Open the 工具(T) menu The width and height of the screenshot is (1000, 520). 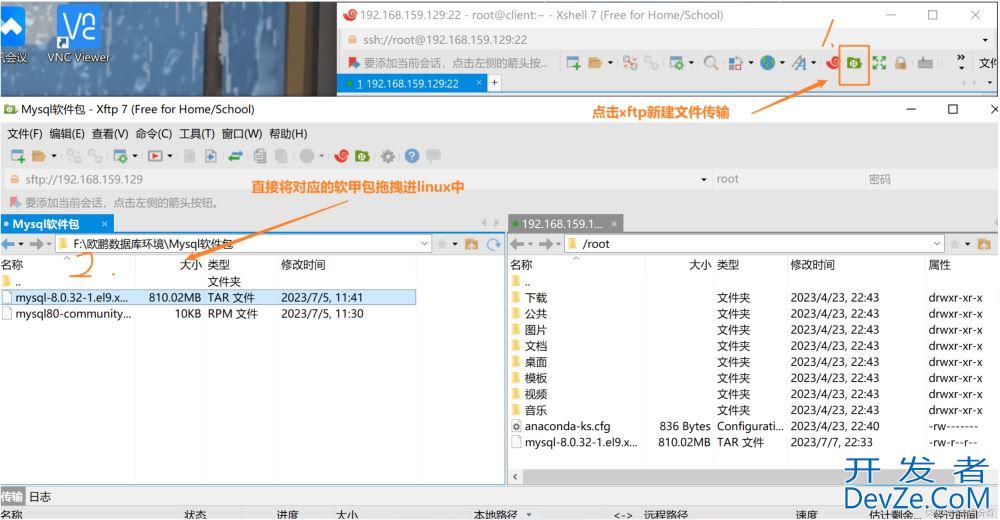(x=196, y=134)
